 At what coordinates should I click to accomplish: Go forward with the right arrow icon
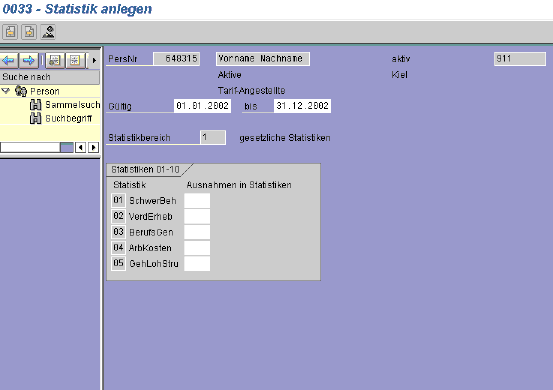(29, 61)
